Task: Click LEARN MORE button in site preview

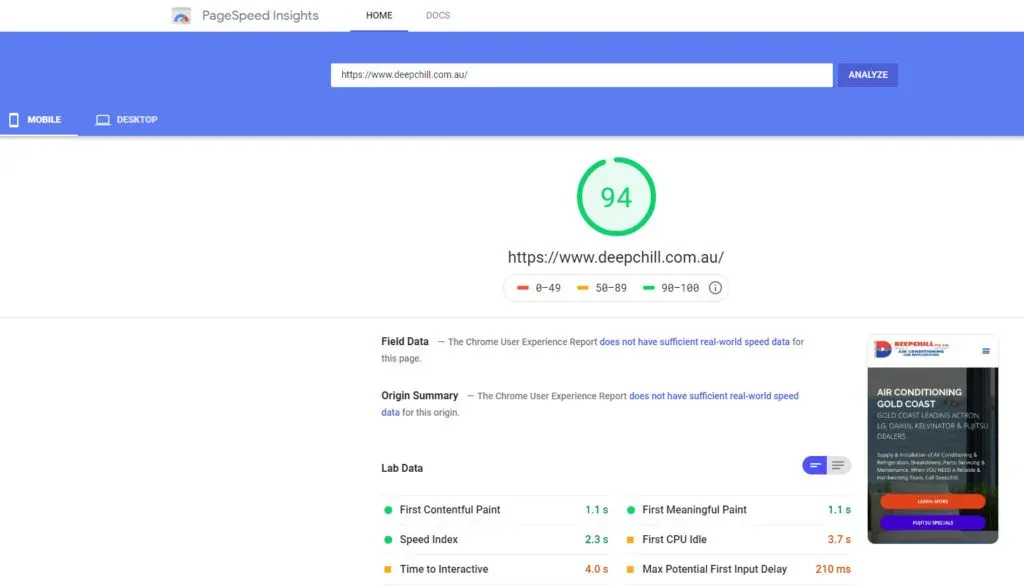Action: (x=933, y=501)
